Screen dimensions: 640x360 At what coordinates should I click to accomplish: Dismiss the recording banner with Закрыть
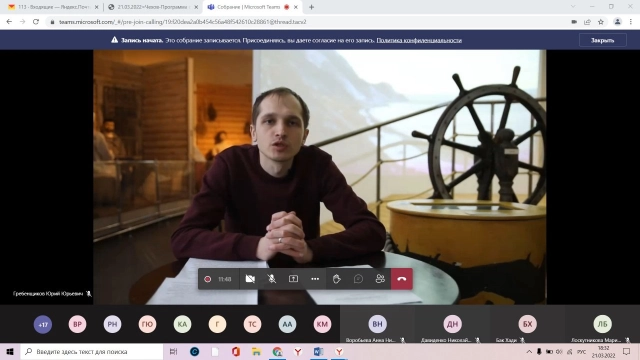602,40
